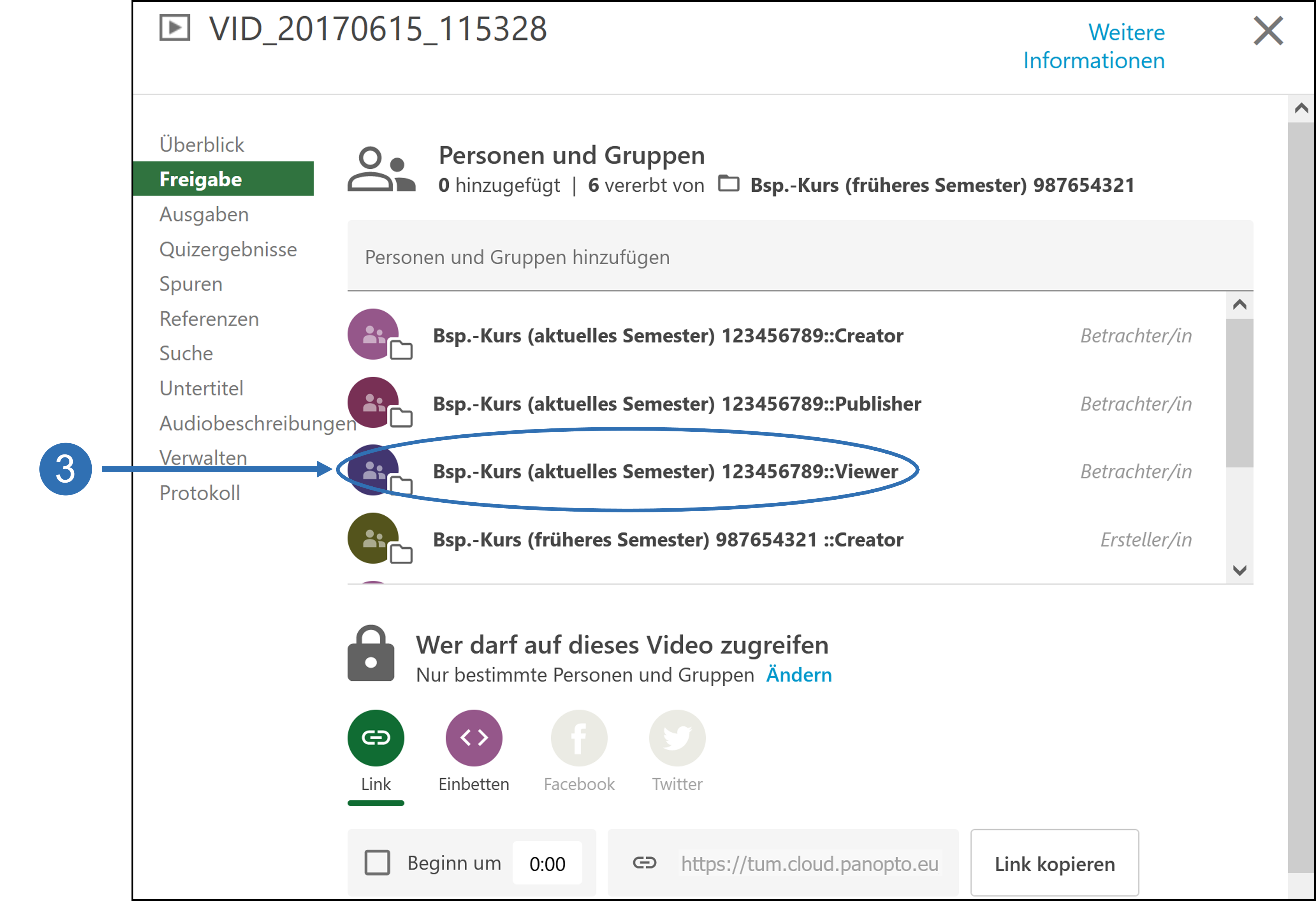1316x901 pixels.
Task: Open the Ausgaben tab
Action: (204, 214)
